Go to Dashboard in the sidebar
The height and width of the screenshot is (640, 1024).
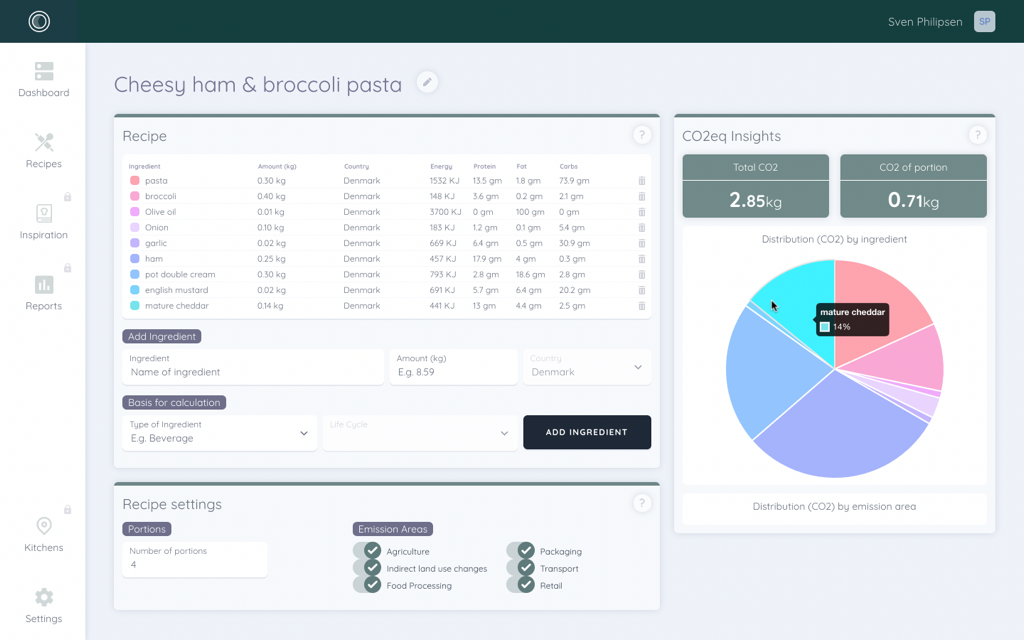pyautogui.click(x=44, y=80)
